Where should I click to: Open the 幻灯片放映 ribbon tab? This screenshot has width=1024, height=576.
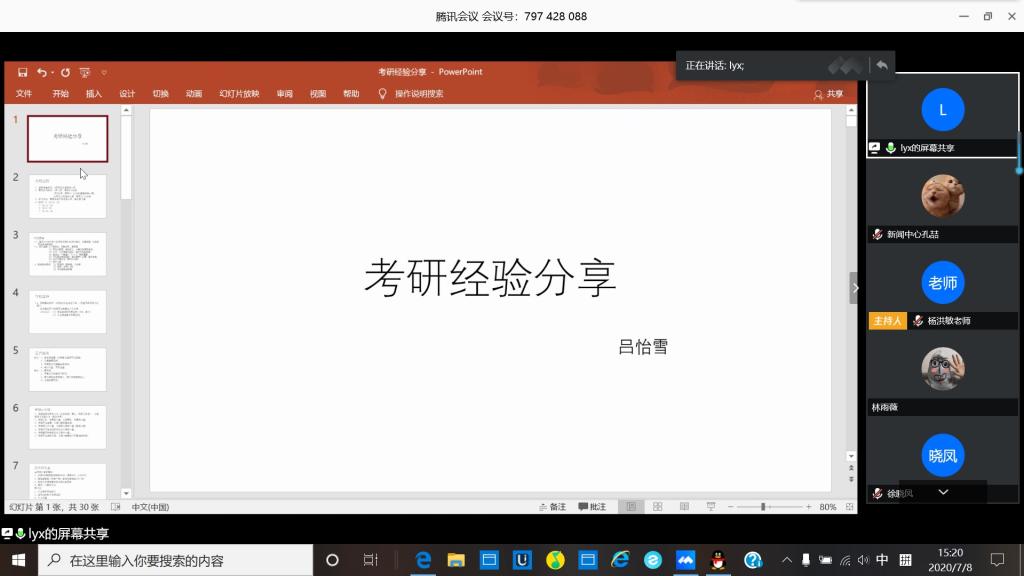(239, 94)
